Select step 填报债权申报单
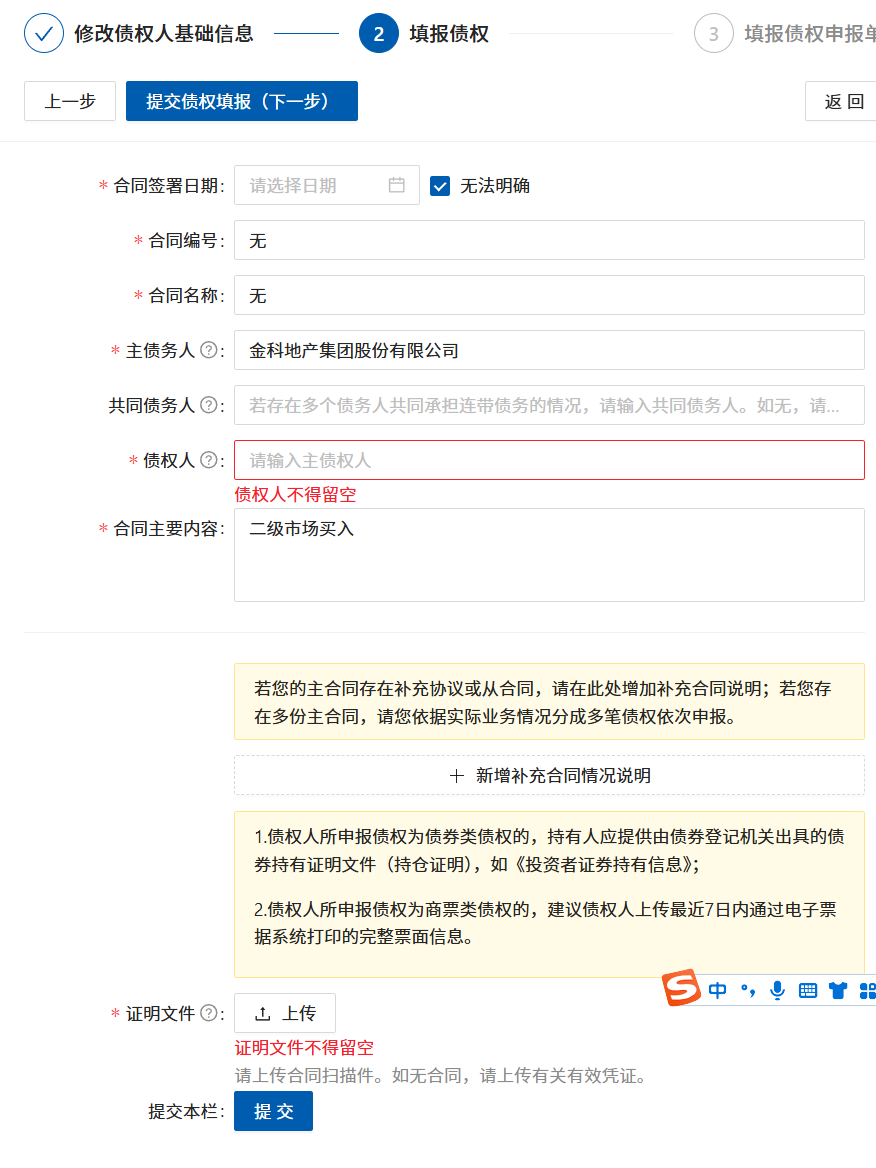Screen dimensions: 876x1168 coord(810,34)
